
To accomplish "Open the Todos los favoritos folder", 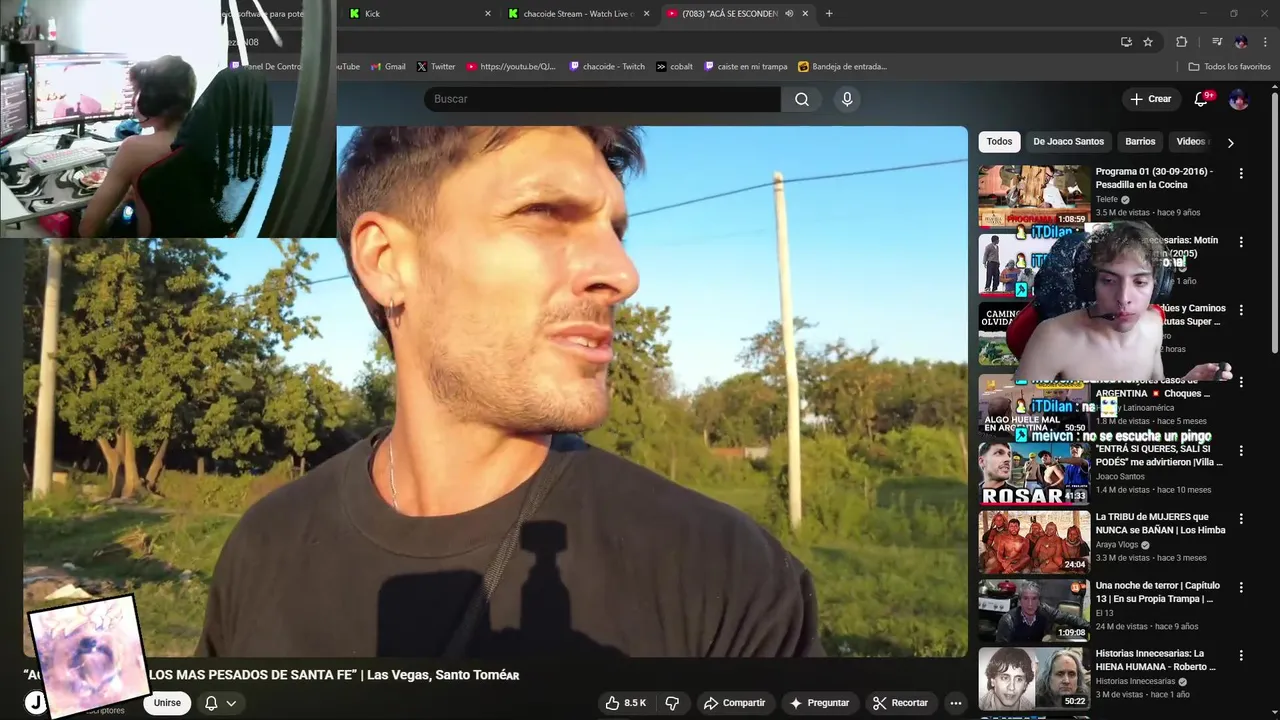I will pyautogui.click(x=1230, y=66).
